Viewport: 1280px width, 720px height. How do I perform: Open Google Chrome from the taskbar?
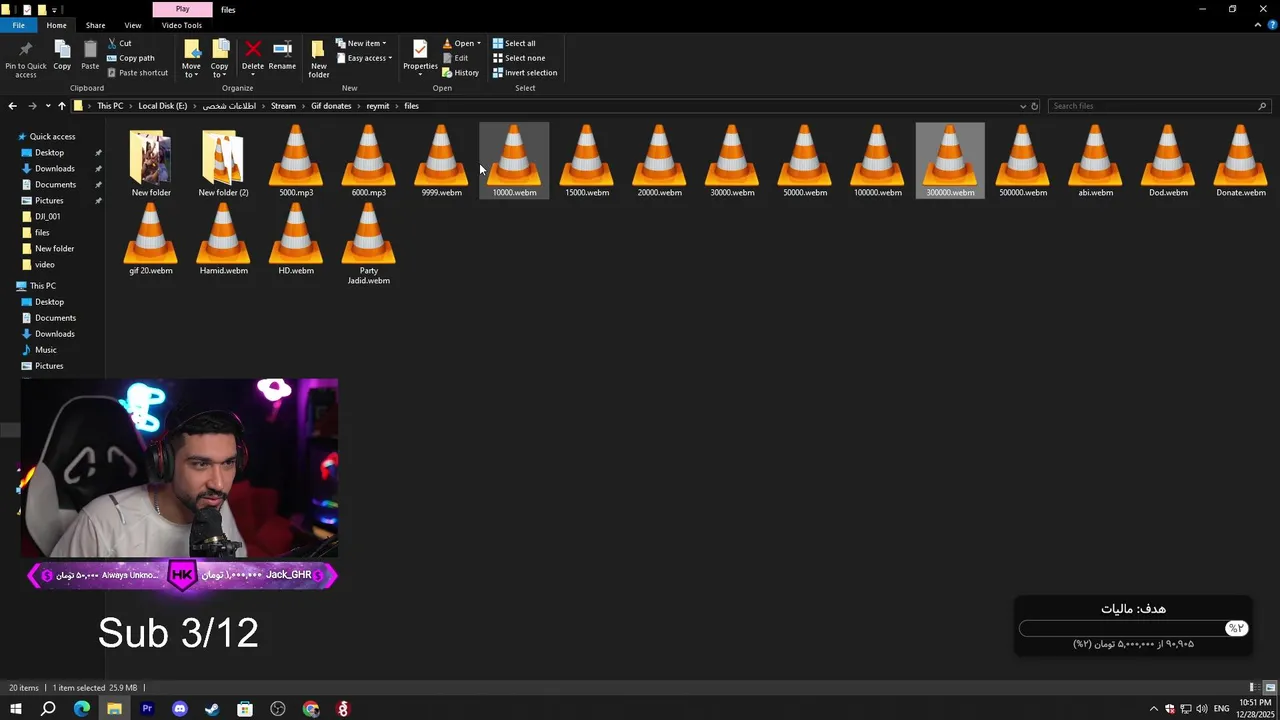coord(311,709)
